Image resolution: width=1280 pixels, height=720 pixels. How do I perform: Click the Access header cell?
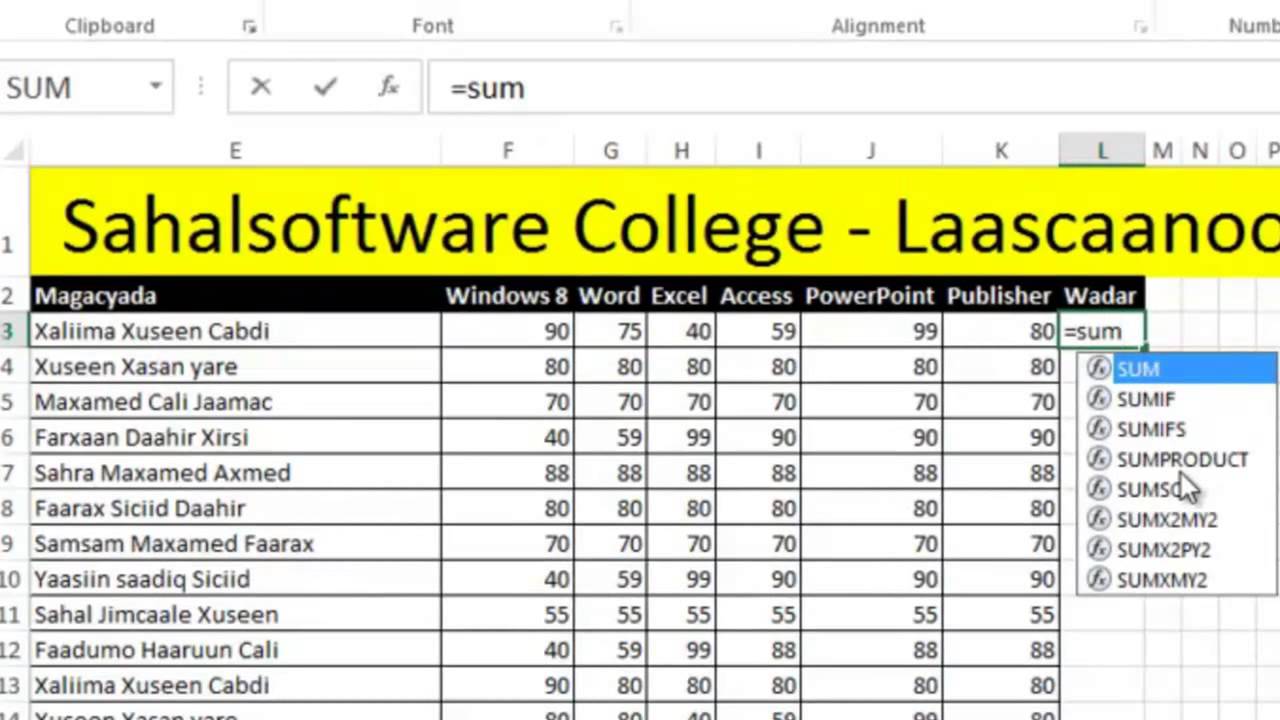pos(758,296)
